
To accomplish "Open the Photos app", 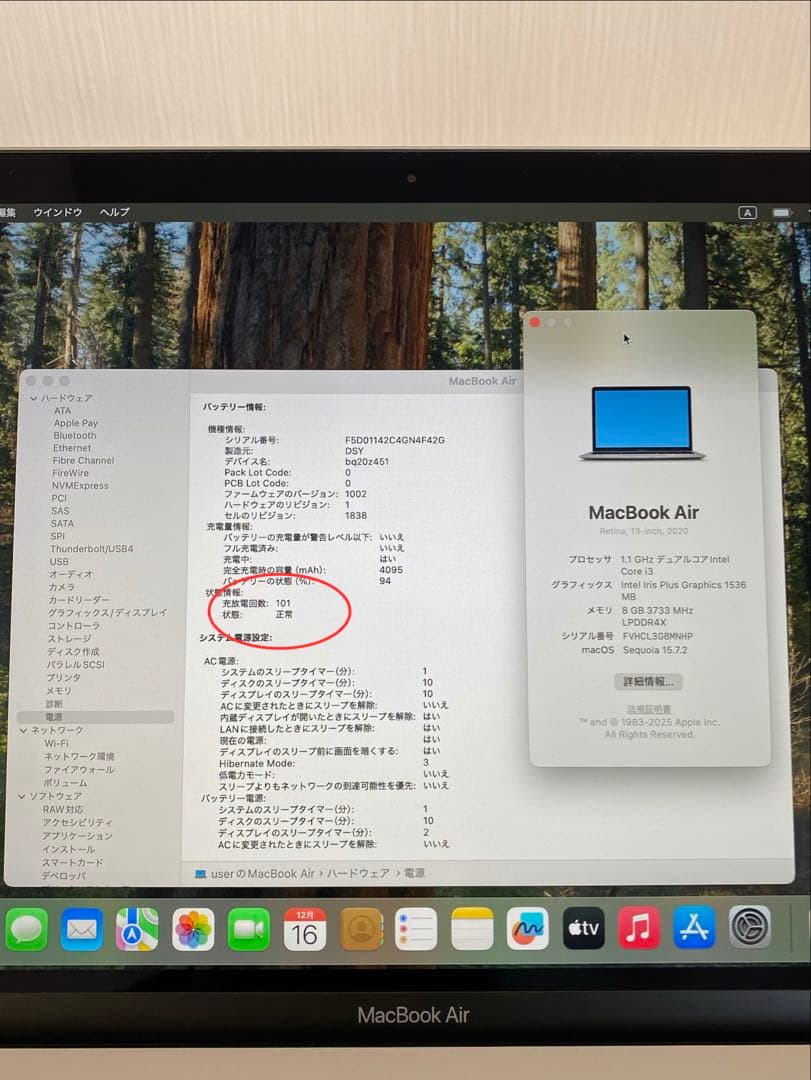I will [193, 930].
